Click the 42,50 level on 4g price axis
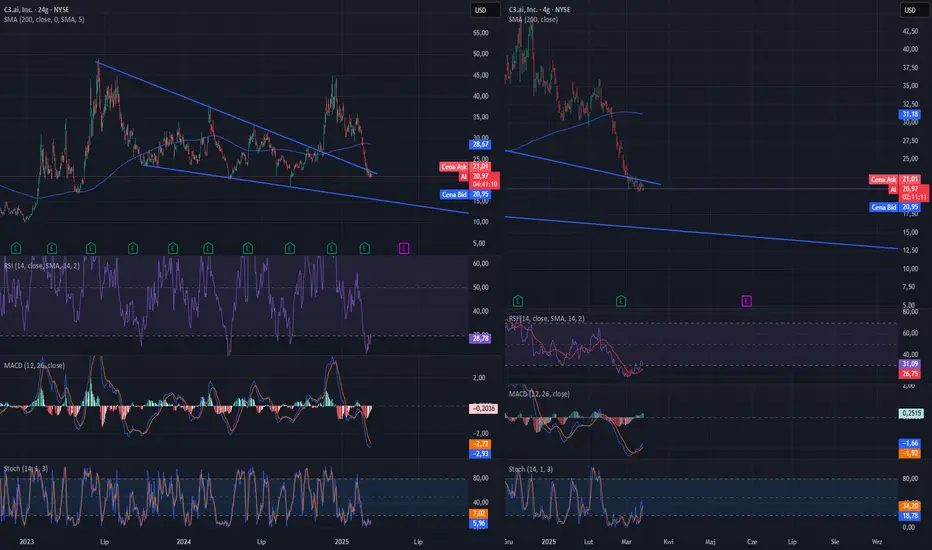 coord(910,31)
